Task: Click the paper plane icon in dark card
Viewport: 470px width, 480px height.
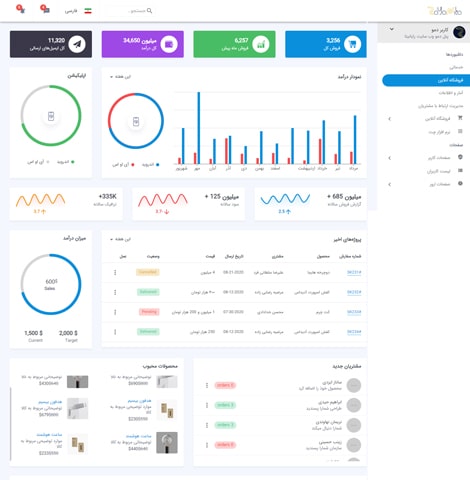Action: pyautogui.click(x=77, y=44)
